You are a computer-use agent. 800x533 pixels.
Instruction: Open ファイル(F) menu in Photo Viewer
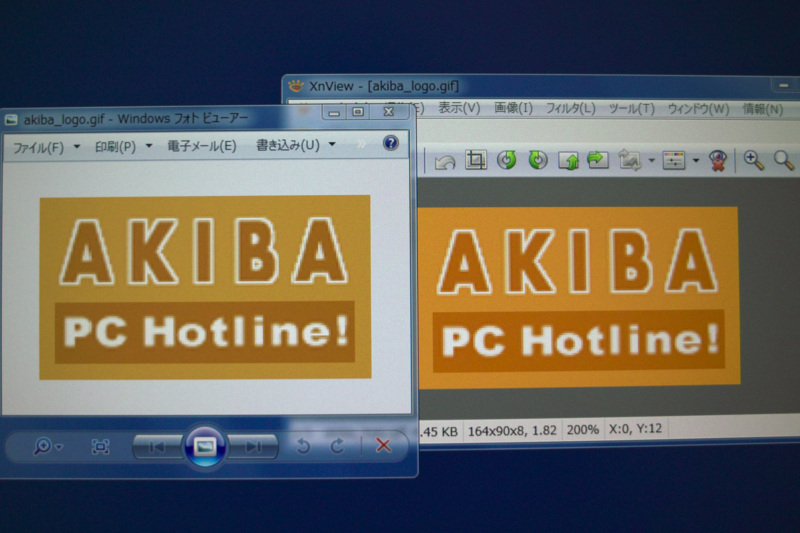point(38,148)
